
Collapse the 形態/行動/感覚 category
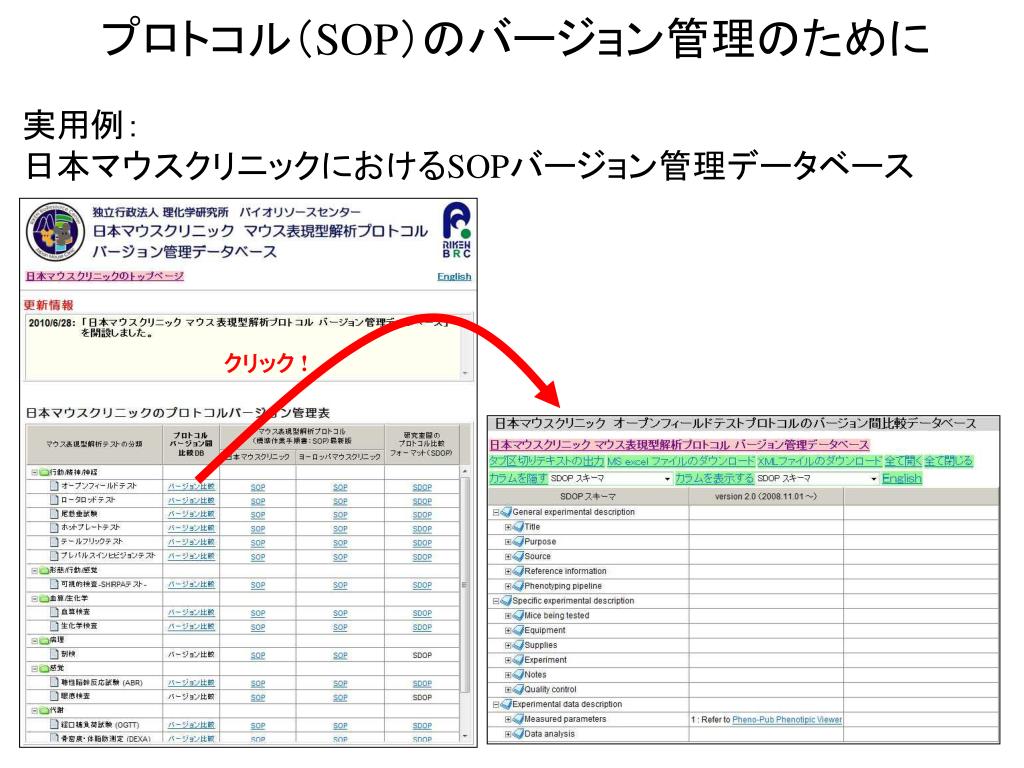pyautogui.click(x=35, y=570)
